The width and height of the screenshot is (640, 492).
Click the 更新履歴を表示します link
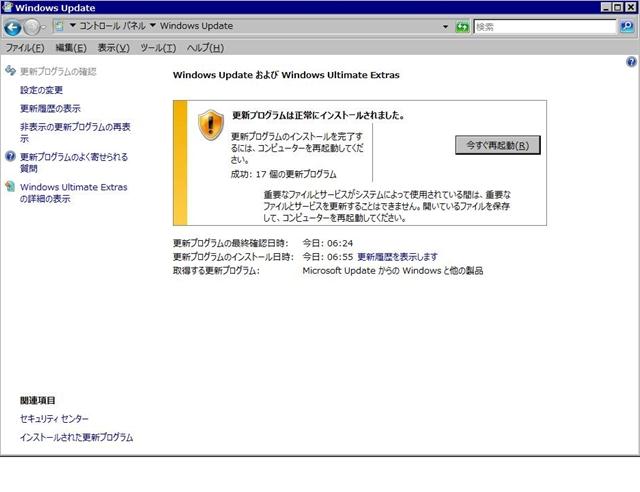[x=397, y=257]
